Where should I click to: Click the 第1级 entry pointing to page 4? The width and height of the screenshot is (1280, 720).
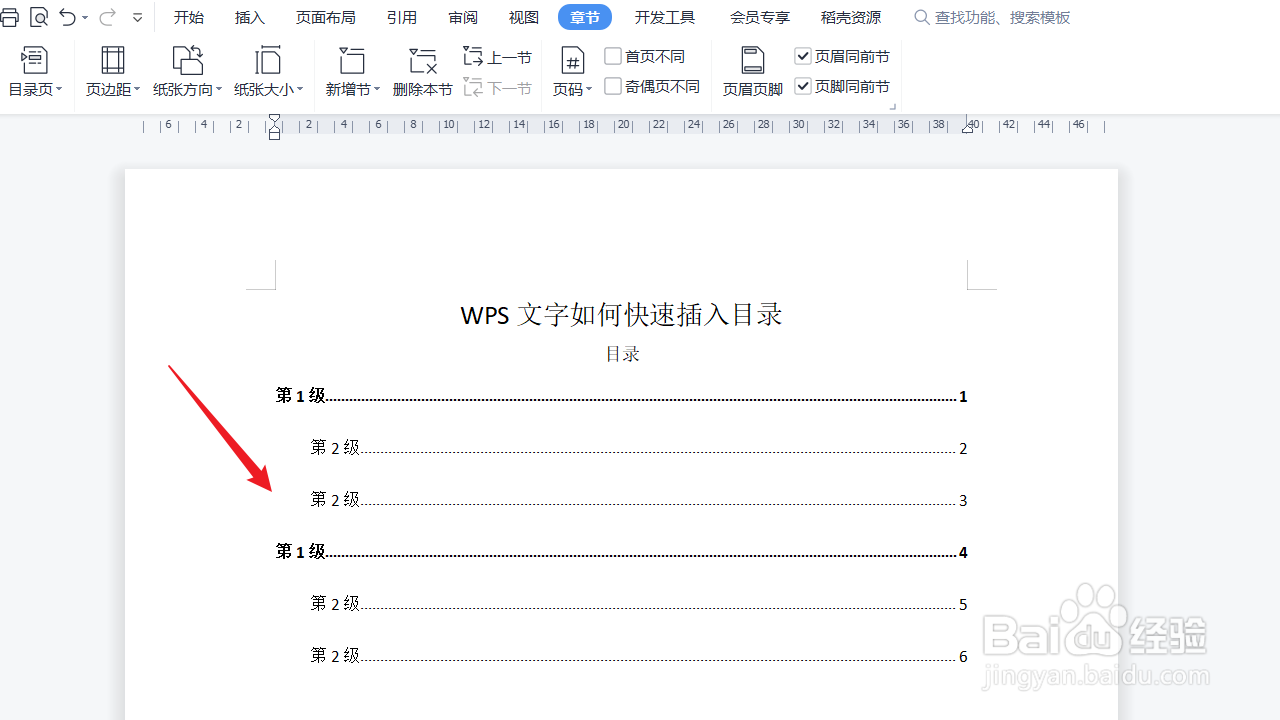pyautogui.click(x=621, y=552)
